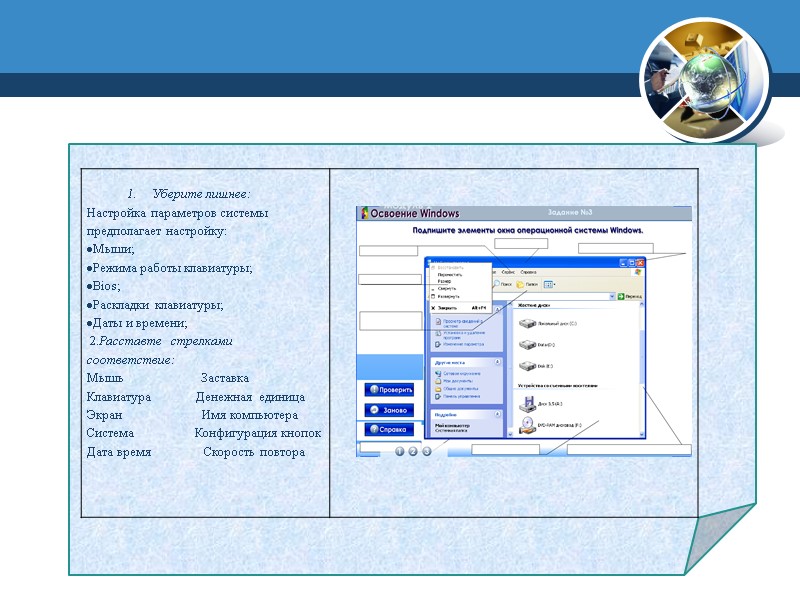This screenshot has width=800, height=600.
Task: Click the Мыши; bullet on the slide
Action: point(110,249)
